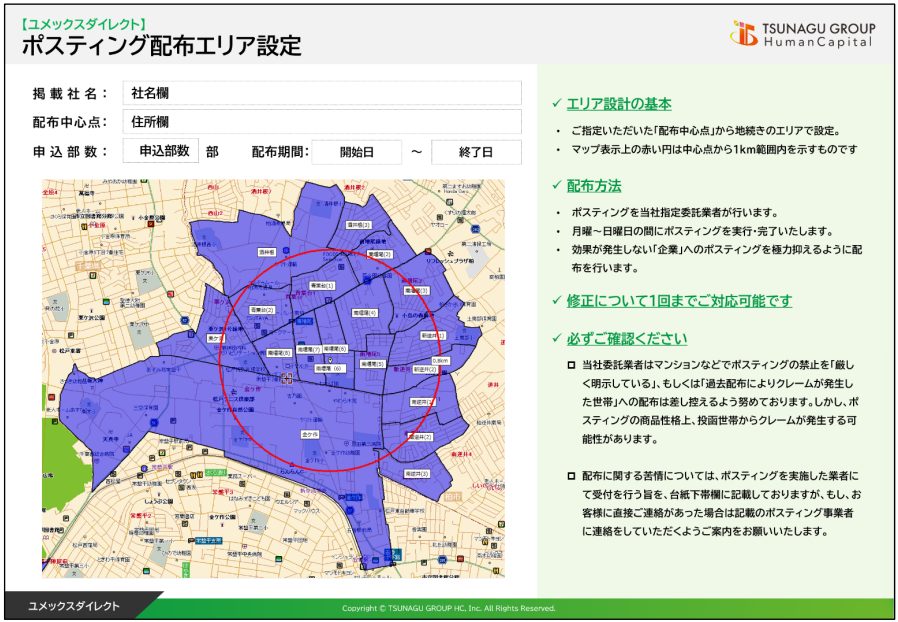The height and width of the screenshot is (622, 898).
Task: Click the TSUNAGU GROUP logo icon
Action: tap(743, 34)
